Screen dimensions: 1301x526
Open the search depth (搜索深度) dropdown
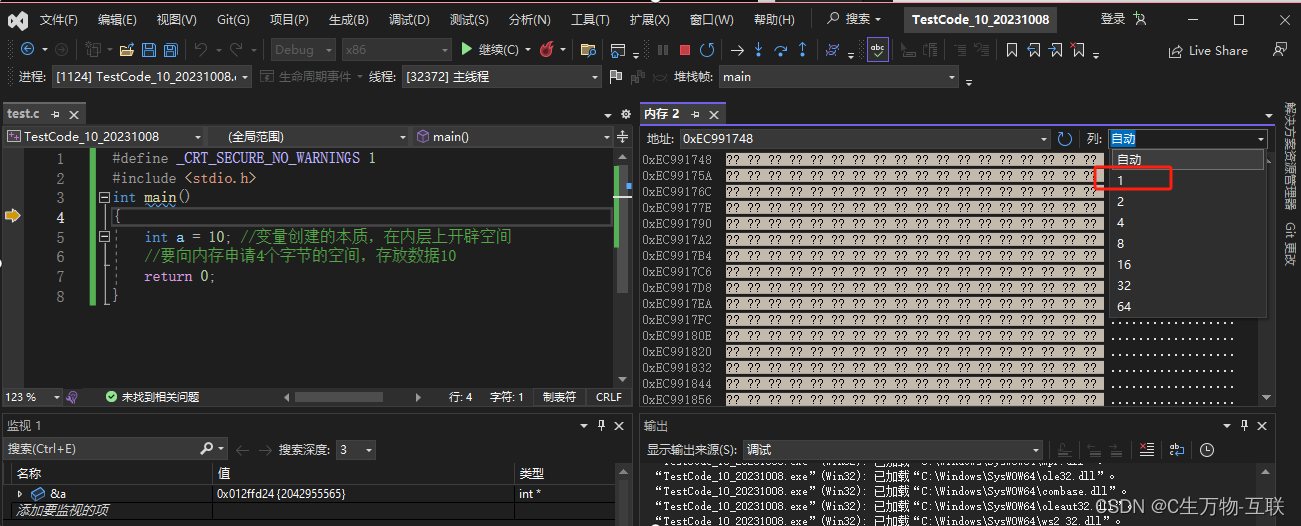coord(355,450)
